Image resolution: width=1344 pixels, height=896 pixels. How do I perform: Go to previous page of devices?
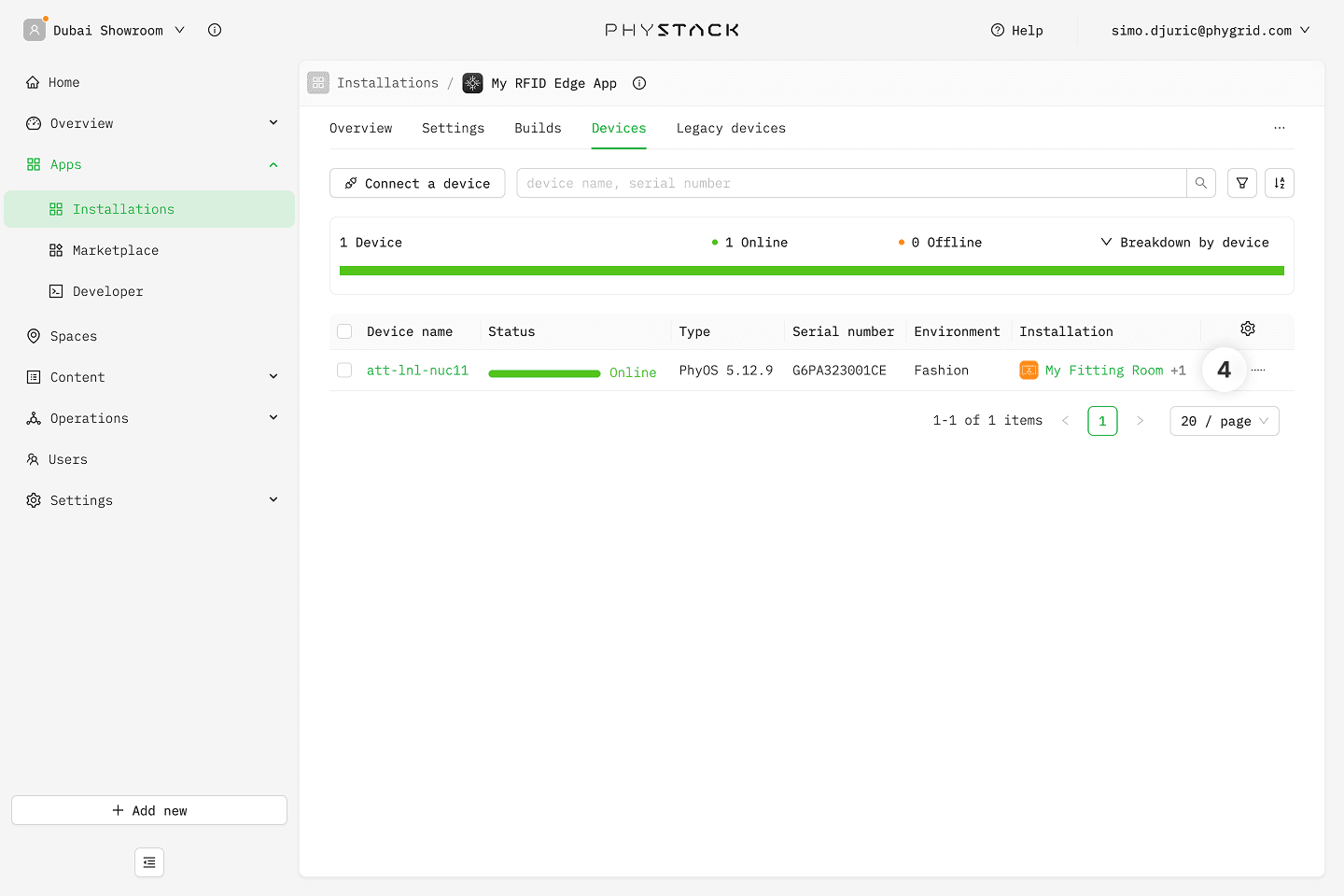(x=1065, y=421)
